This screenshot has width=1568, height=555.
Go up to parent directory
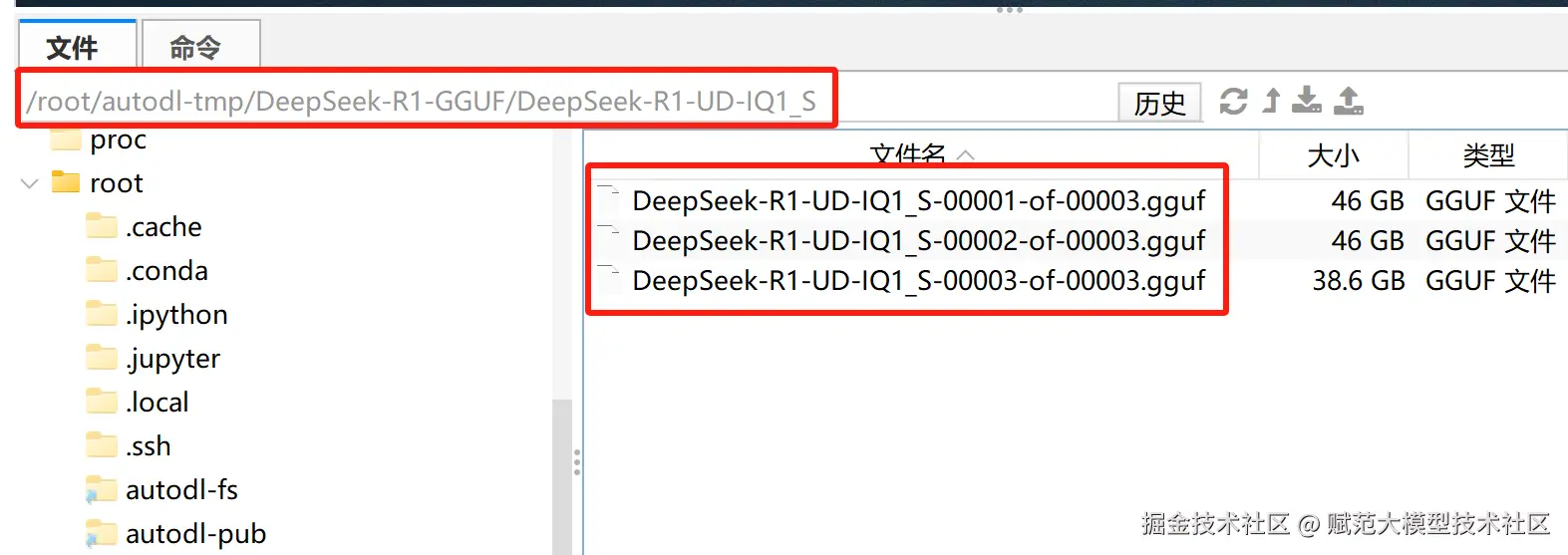[x=1272, y=101]
